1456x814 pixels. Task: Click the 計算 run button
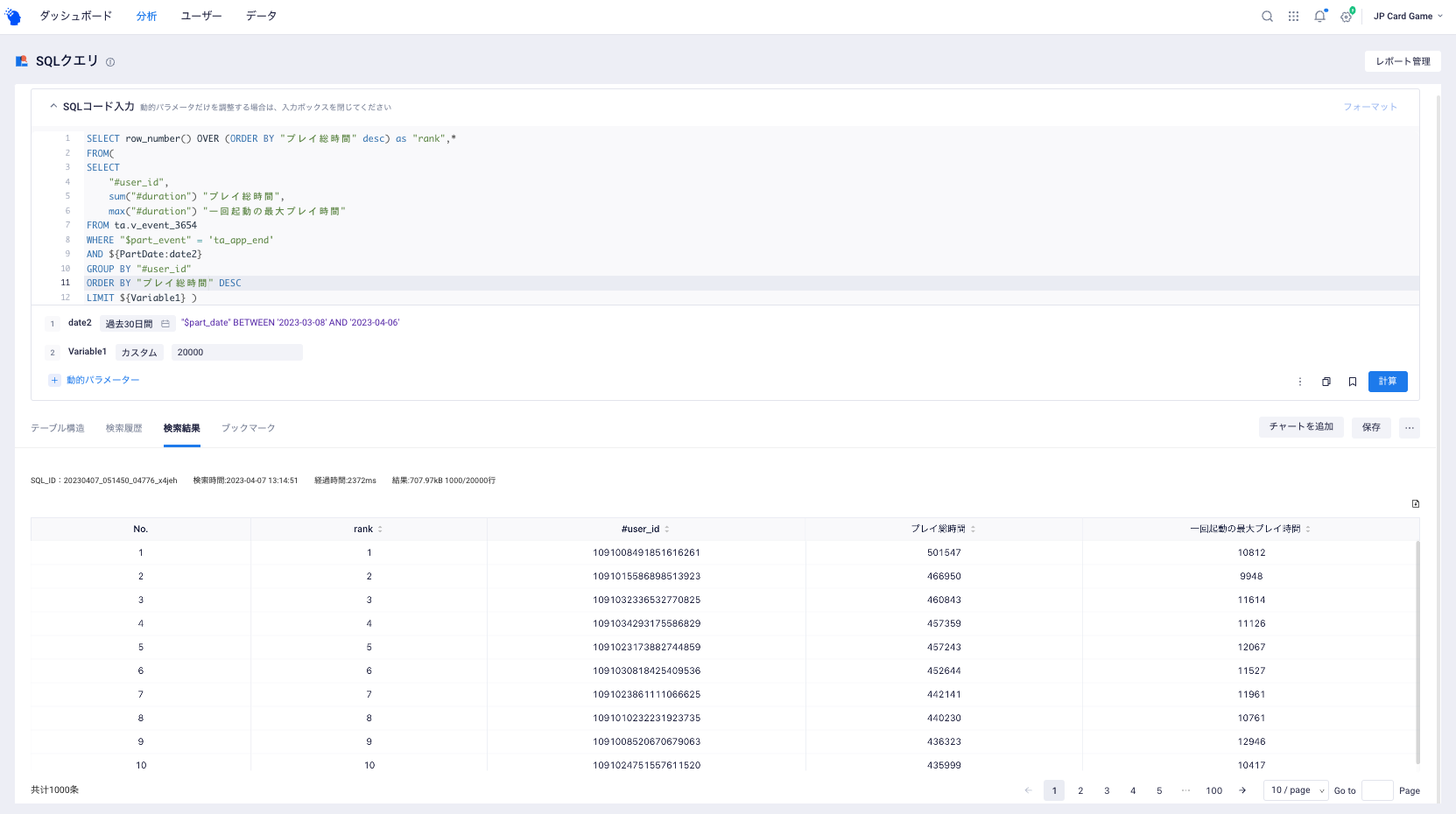point(1388,382)
